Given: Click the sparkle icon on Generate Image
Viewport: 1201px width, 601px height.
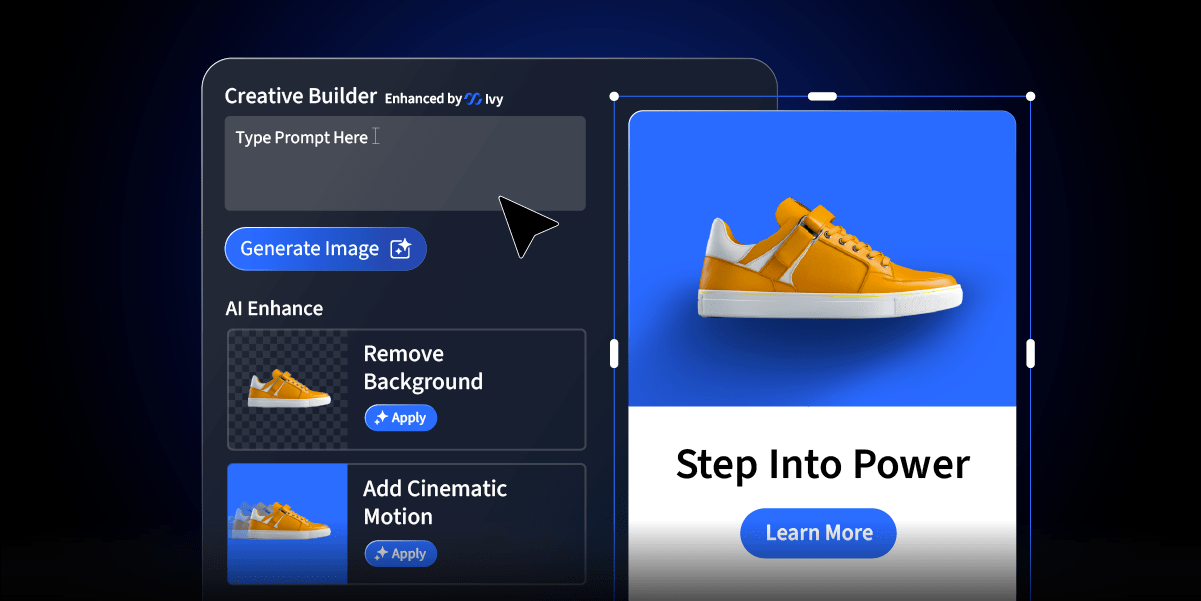Looking at the screenshot, I should pyautogui.click(x=400, y=250).
